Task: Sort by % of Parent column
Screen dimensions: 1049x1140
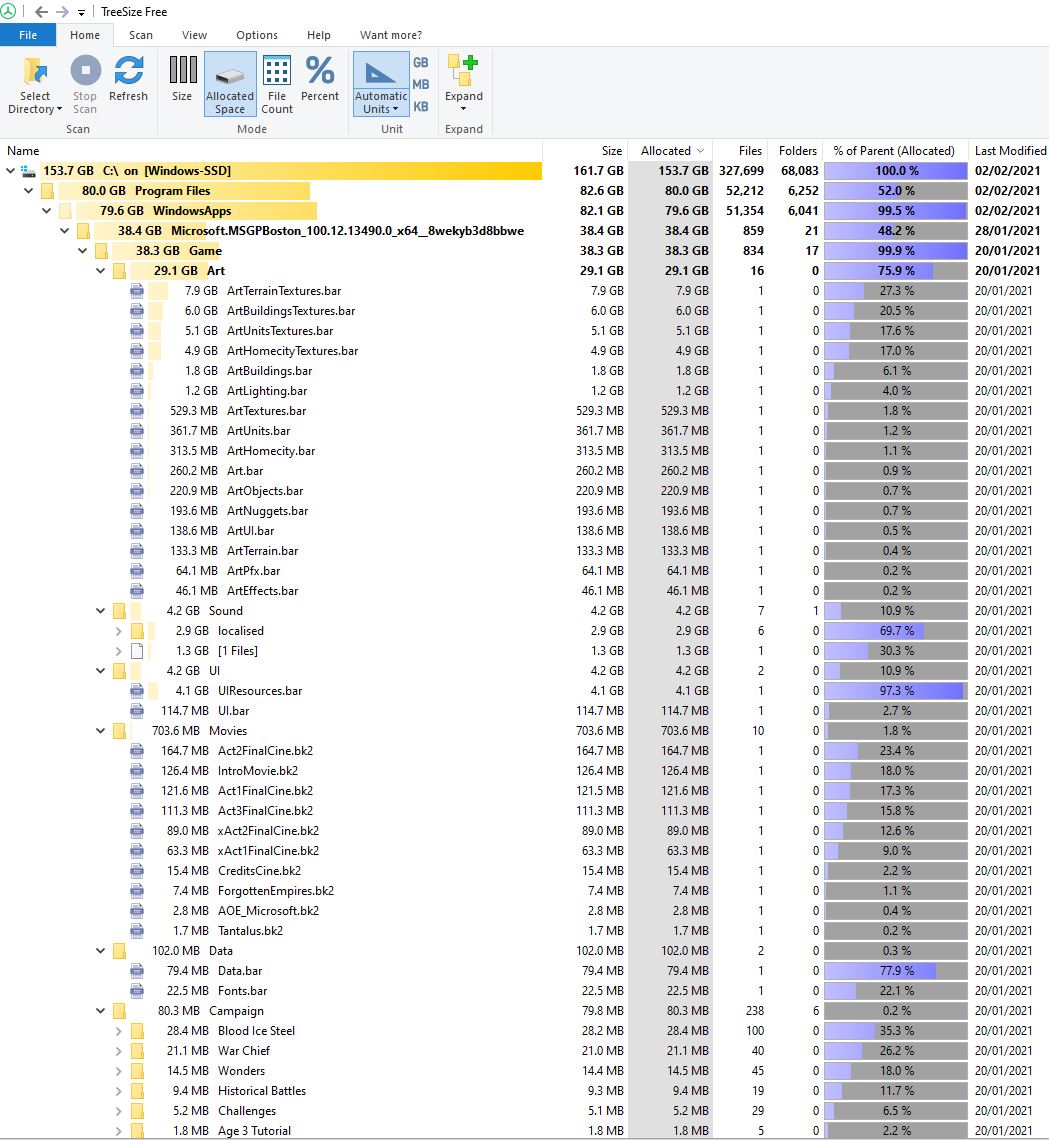Action: tap(895, 150)
